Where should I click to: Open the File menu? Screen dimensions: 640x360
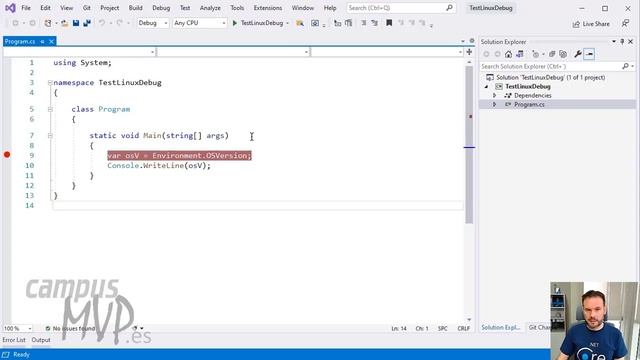pyautogui.click(x=26, y=8)
